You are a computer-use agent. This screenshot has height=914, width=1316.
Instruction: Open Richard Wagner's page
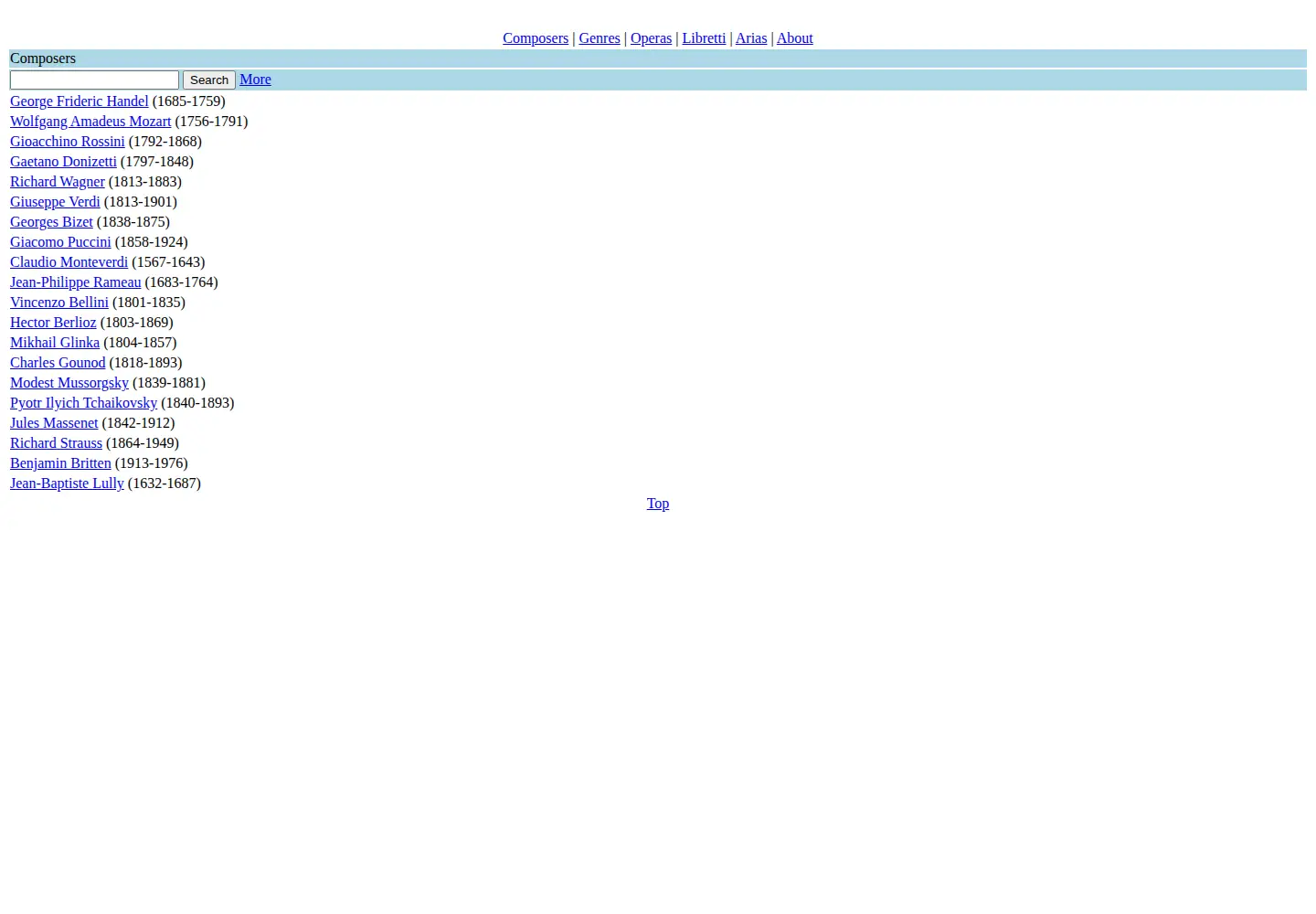click(x=58, y=182)
